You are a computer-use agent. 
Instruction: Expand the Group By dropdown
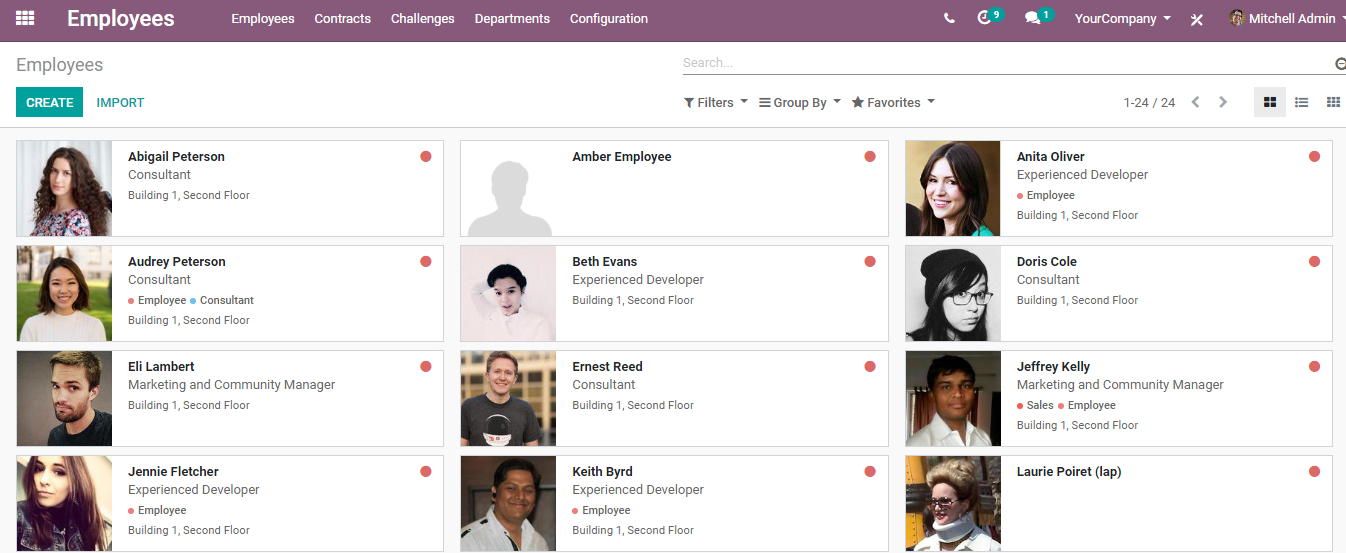[x=799, y=102]
